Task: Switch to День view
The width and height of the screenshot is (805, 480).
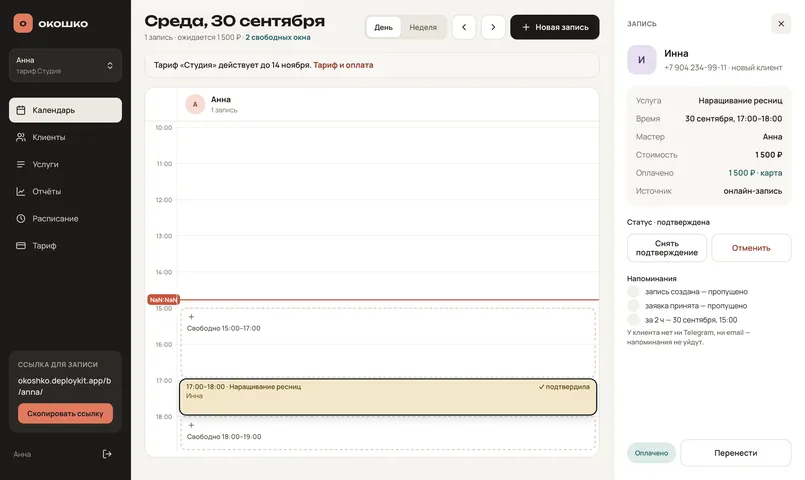Action: click(x=384, y=27)
